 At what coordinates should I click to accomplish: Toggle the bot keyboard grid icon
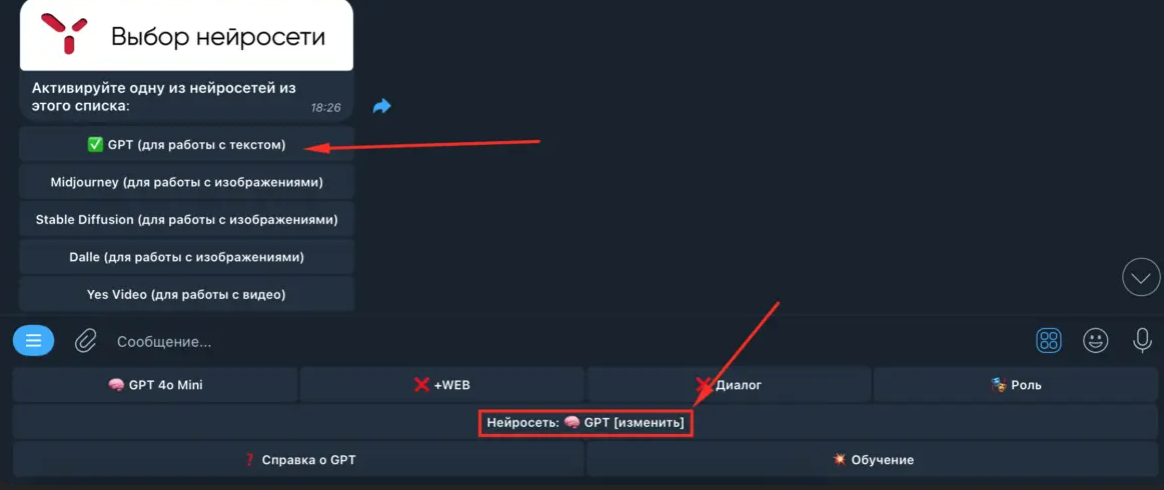(1049, 341)
